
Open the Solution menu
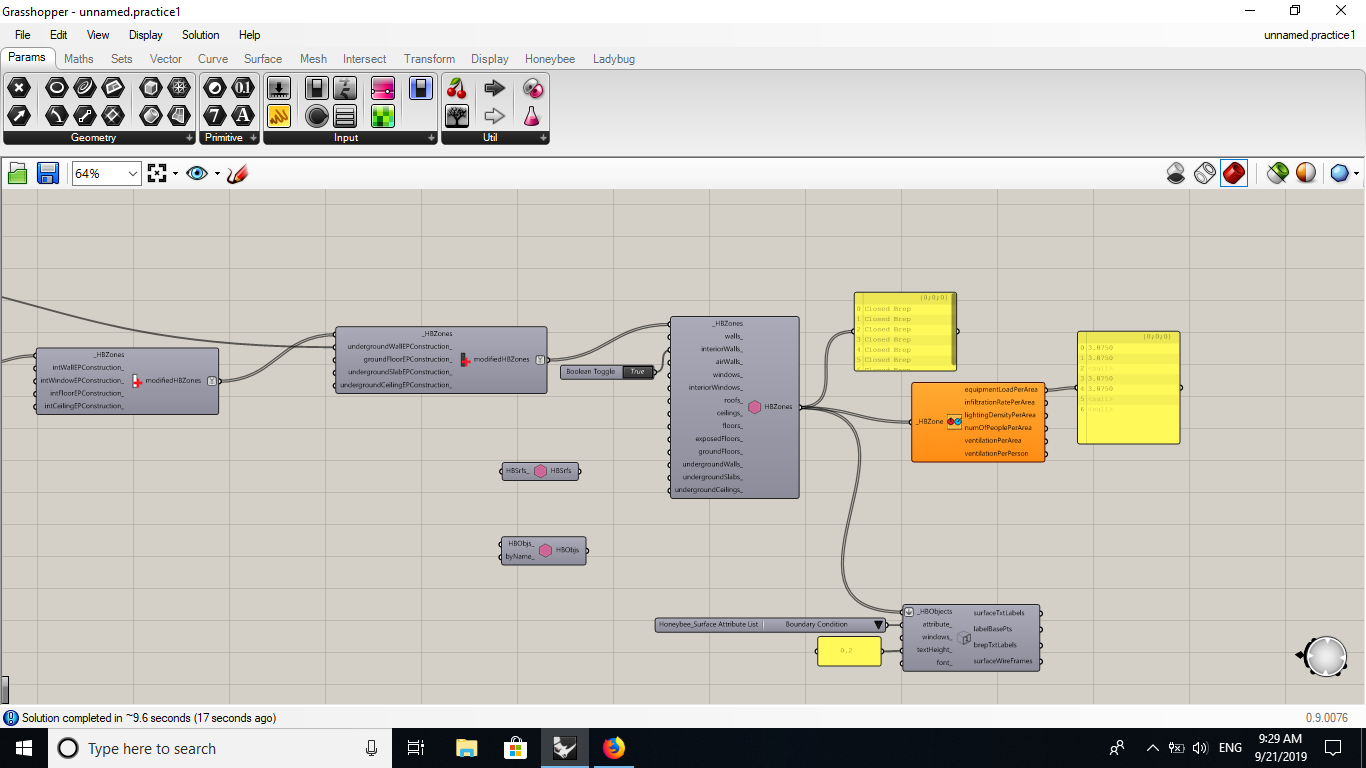(200, 35)
